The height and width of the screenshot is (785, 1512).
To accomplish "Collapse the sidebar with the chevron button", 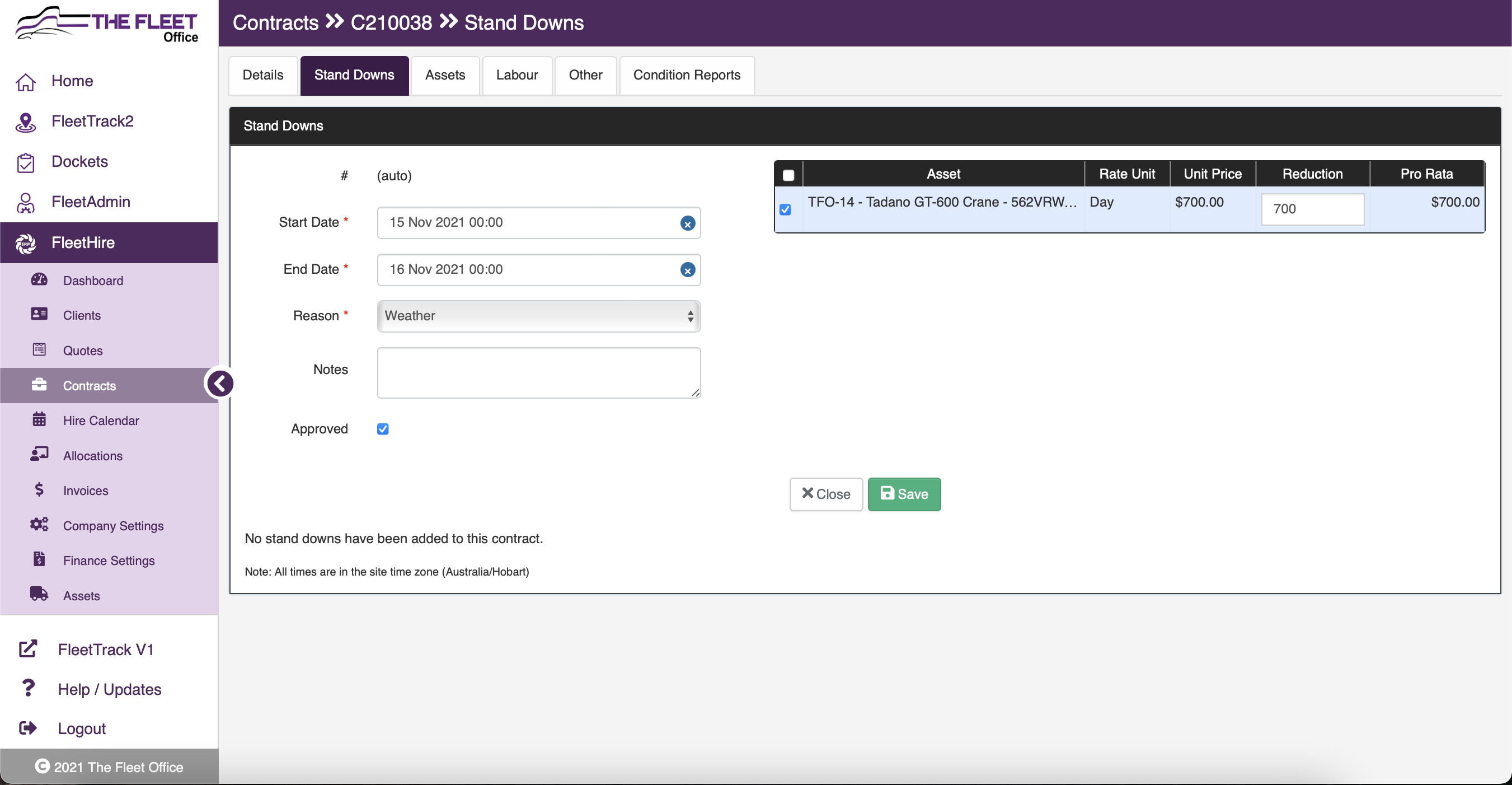I will click(x=220, y=384).
